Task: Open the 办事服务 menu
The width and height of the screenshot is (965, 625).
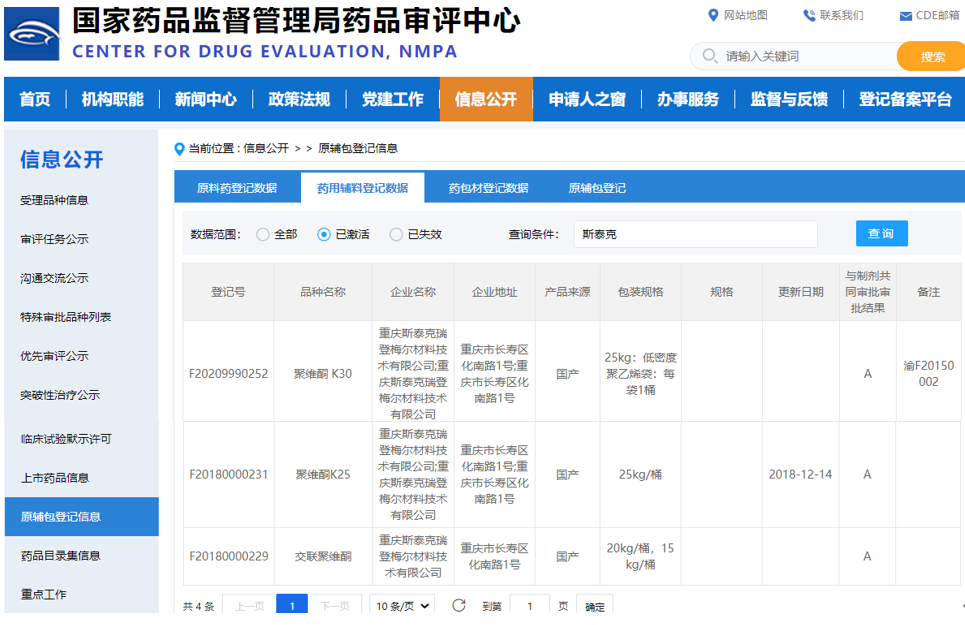Action: click(x=688, y=99)
